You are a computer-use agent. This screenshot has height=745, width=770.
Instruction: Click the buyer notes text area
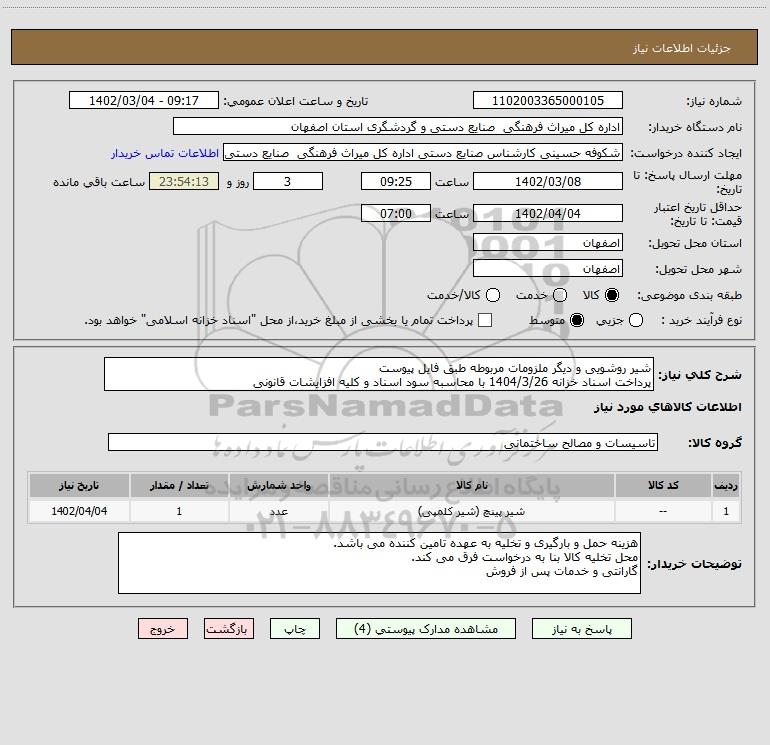click(379, 563)
